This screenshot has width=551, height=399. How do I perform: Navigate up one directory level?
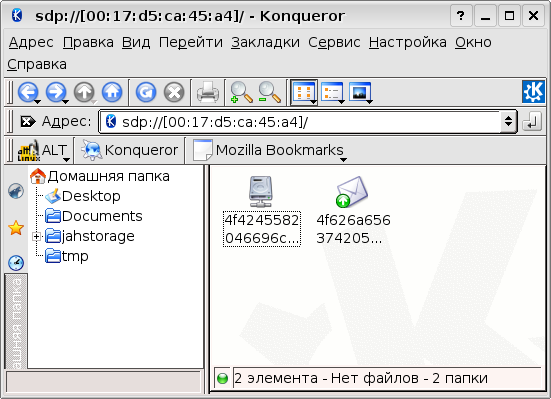(84, 92)
